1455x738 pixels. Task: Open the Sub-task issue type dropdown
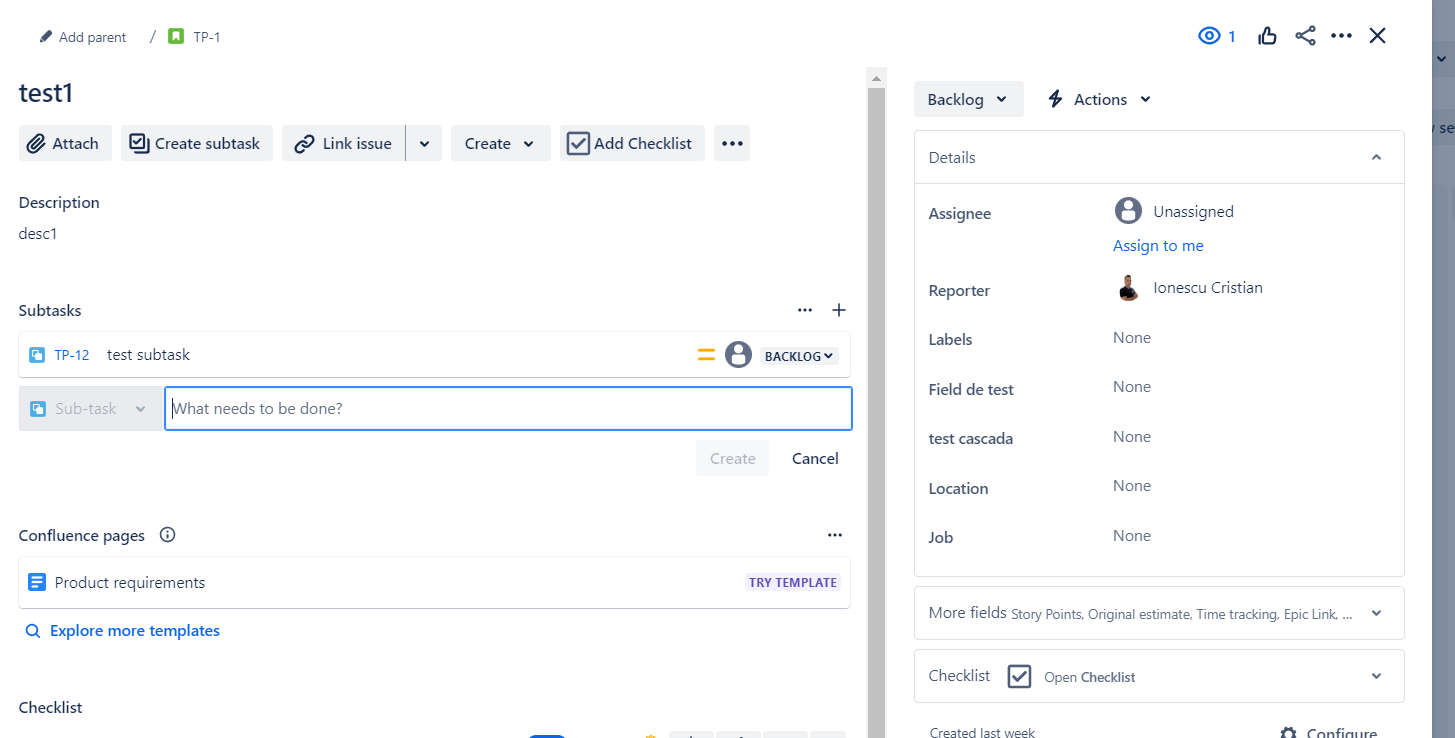coord(89,408)
